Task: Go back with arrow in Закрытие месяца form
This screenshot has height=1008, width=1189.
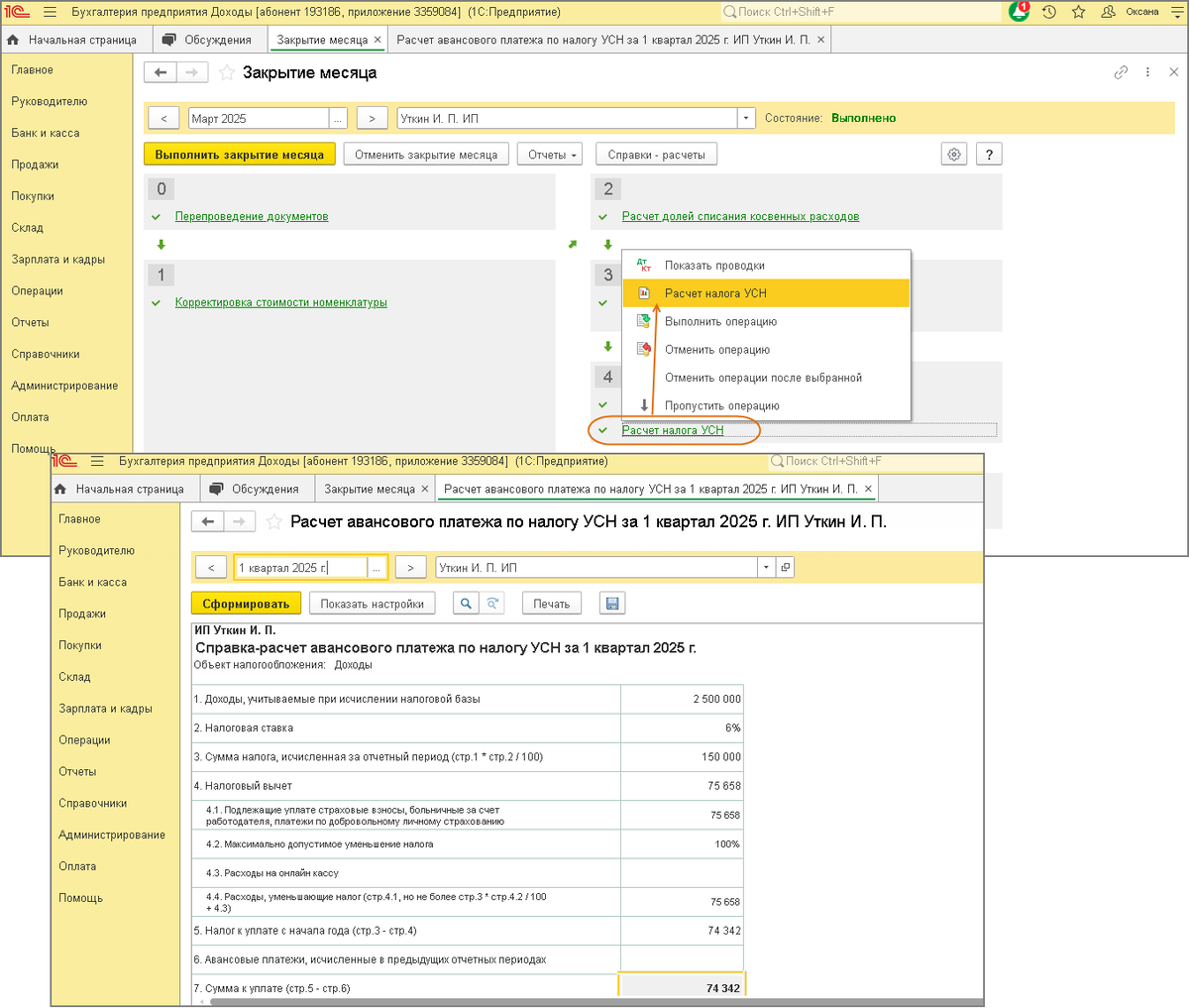Action: [x=161, y=72]
